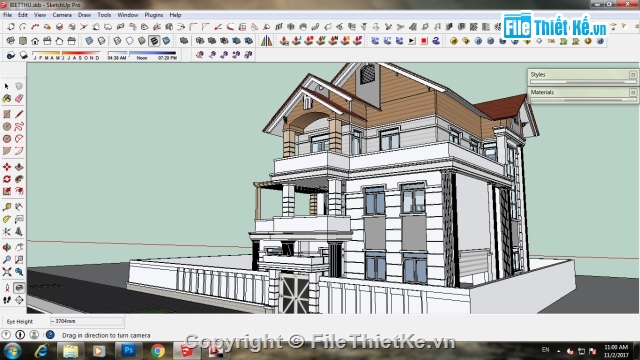Select the Position Camera tool
Image resolution: width=640 pixels, height=360 pixels.
pos(7,288)
